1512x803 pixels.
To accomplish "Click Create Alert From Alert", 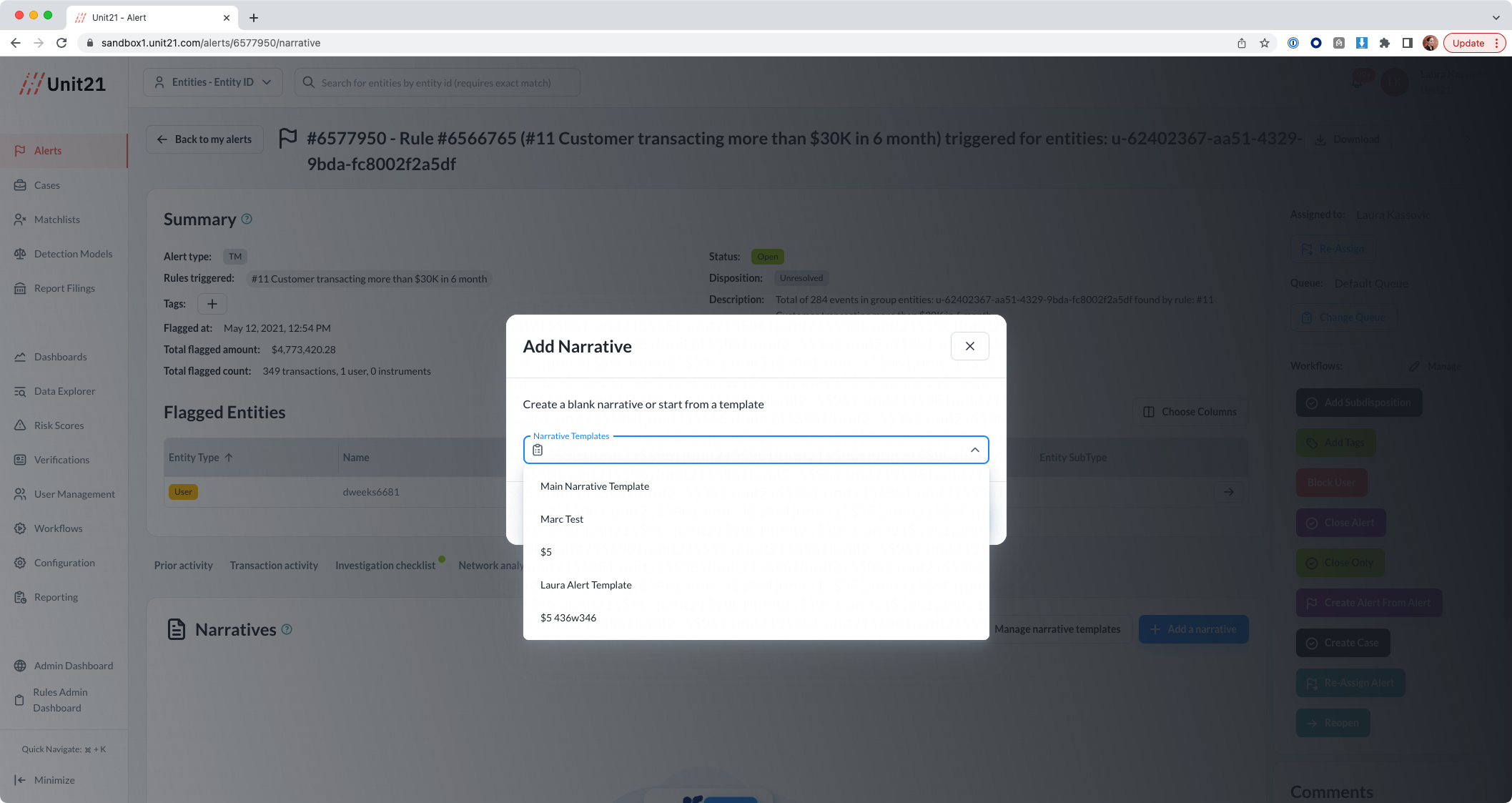I will [1368, 603].
